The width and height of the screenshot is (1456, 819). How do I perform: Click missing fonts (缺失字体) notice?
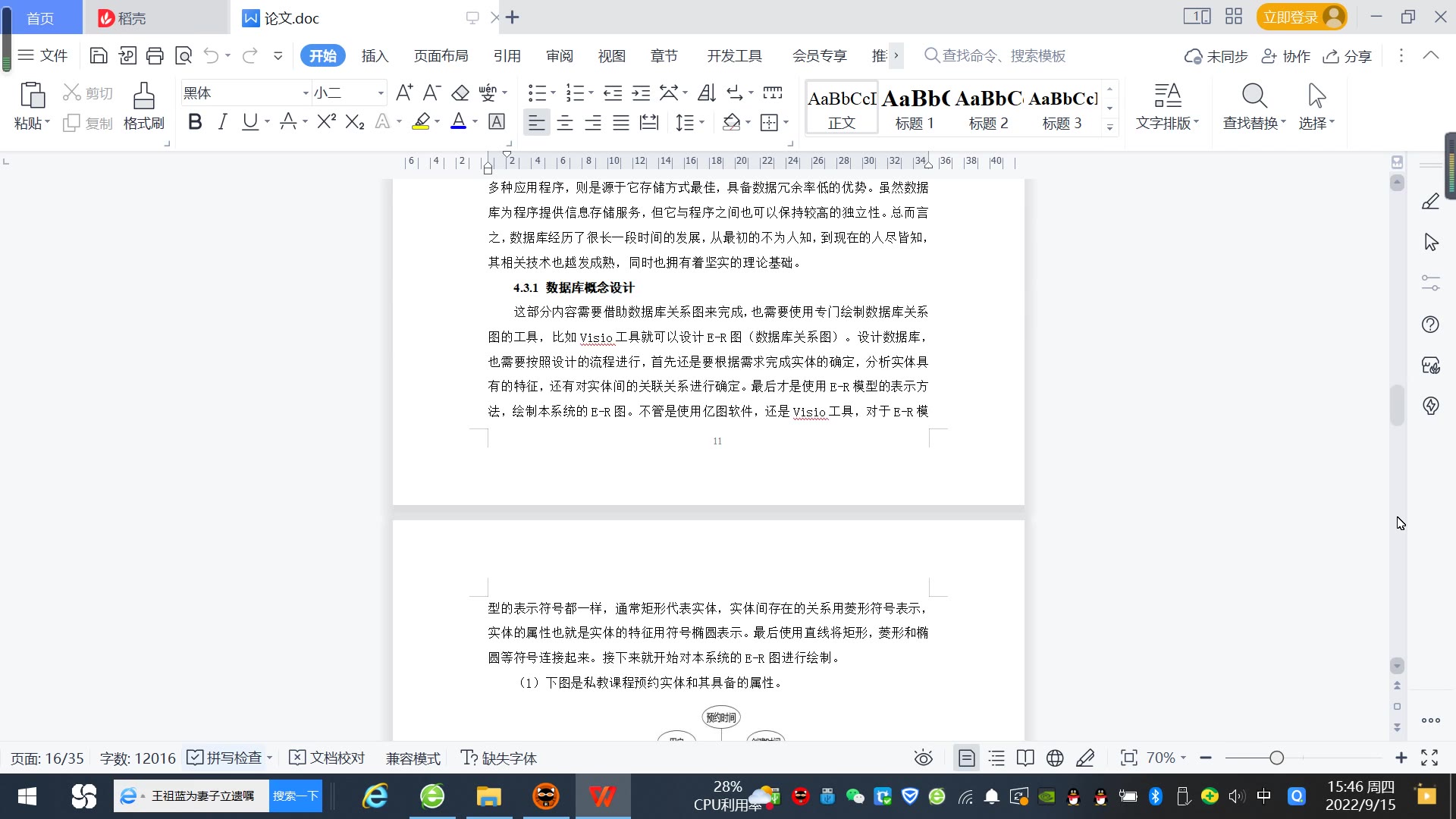coord(499,758)
